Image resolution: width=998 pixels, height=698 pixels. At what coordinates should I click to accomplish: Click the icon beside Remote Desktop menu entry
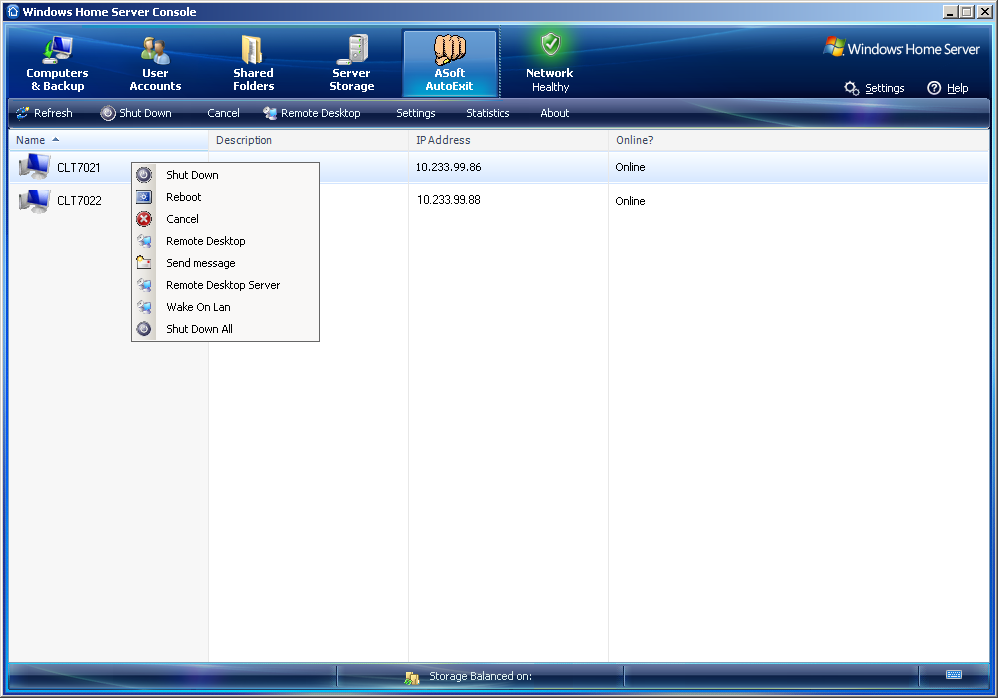[144, 241]
